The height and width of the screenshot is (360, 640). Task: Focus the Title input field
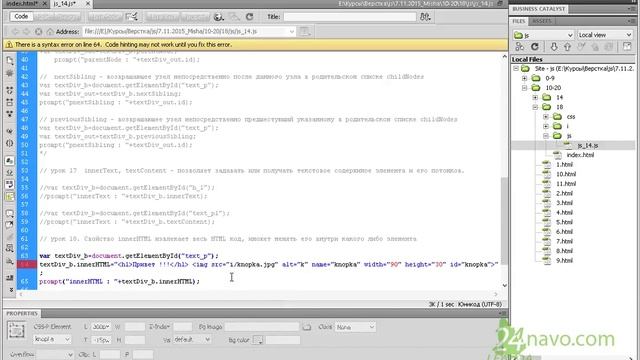pyautogui.click(x=350, y=17)
